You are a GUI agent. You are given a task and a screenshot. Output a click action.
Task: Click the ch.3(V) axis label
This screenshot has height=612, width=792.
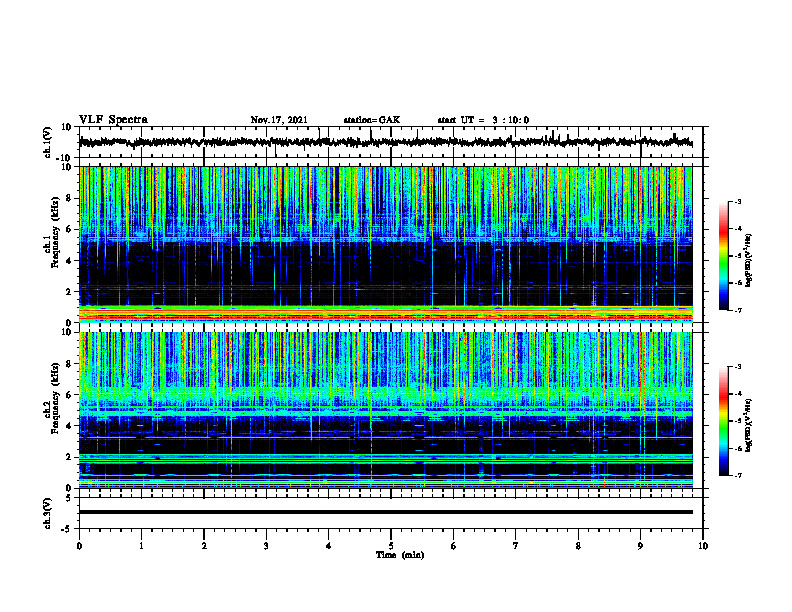48,513
